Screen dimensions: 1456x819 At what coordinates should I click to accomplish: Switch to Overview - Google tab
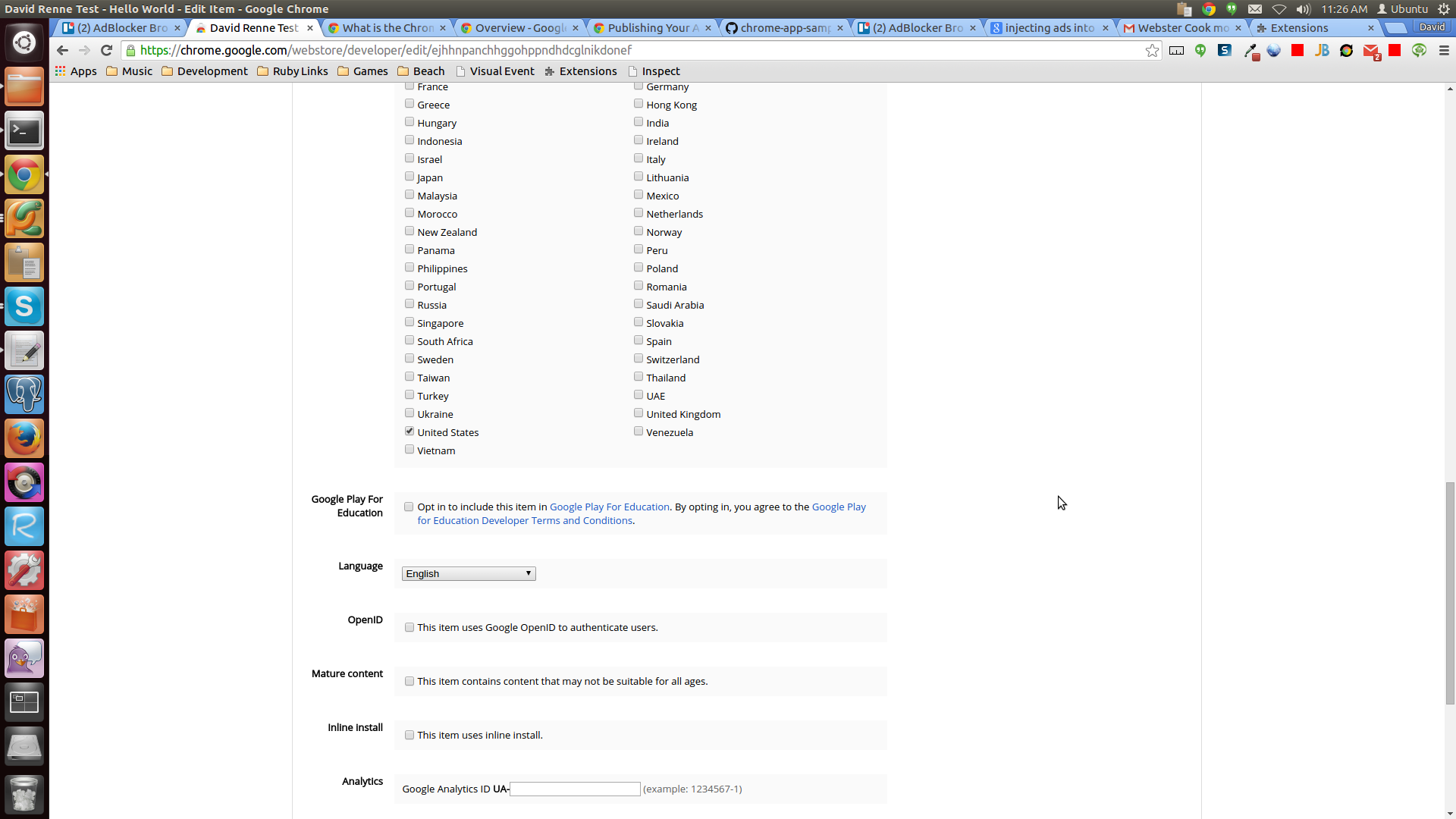coord(519,28)
